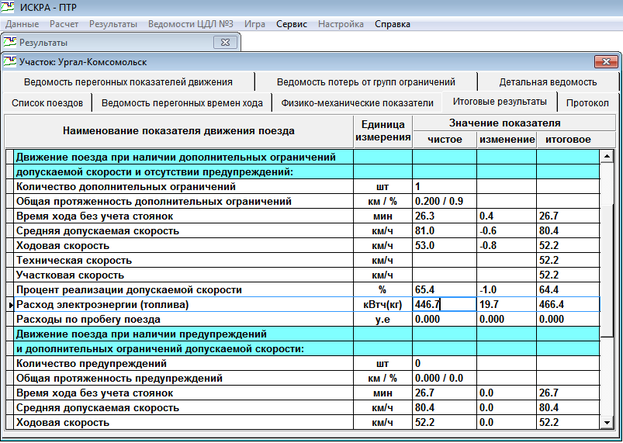The width and height of the screenshot is (623, 443).
Task: Open Детальная ведомость tab
Action: [x=548, y=82]
